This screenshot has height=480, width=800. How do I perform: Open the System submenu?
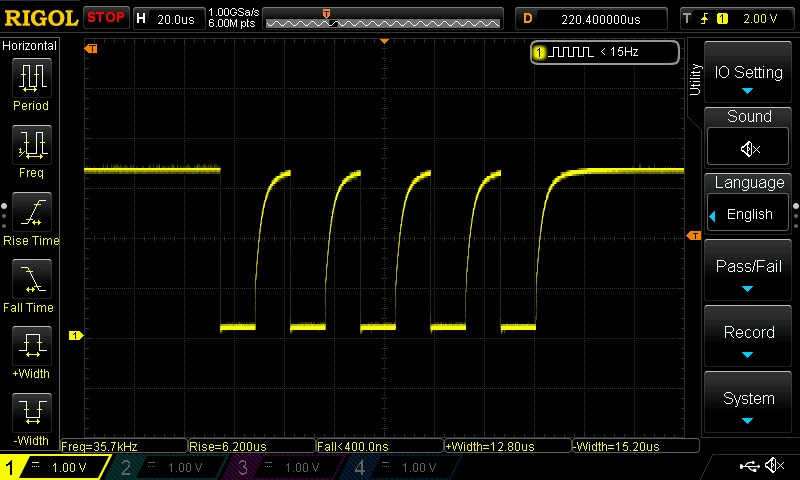[748, 403]
